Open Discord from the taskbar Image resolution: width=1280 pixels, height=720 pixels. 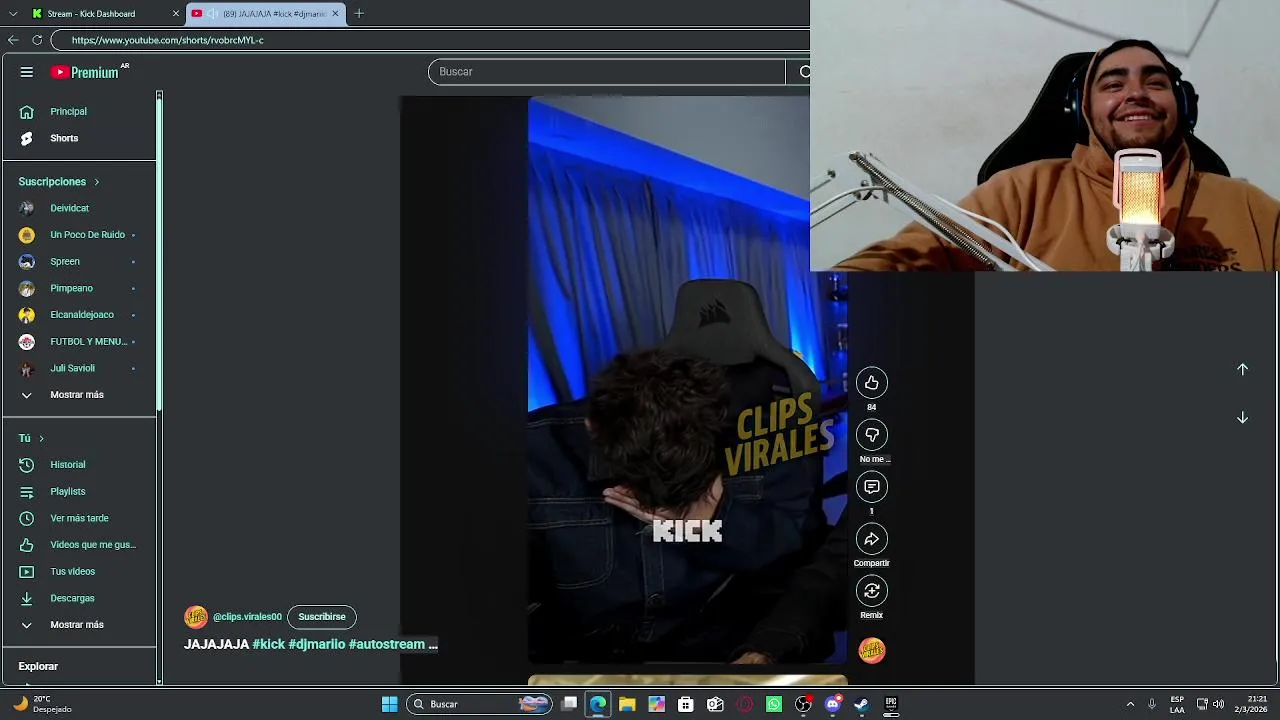(833, 704)
